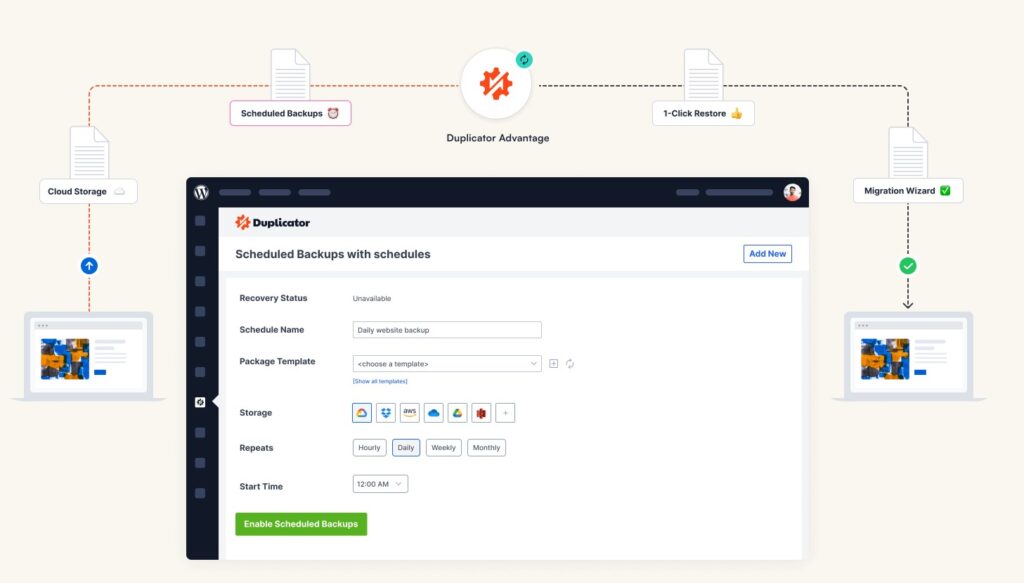Enable Monthly backup repeats
The height and width of the screenshot is (583, 1024).
click(487, 447)
